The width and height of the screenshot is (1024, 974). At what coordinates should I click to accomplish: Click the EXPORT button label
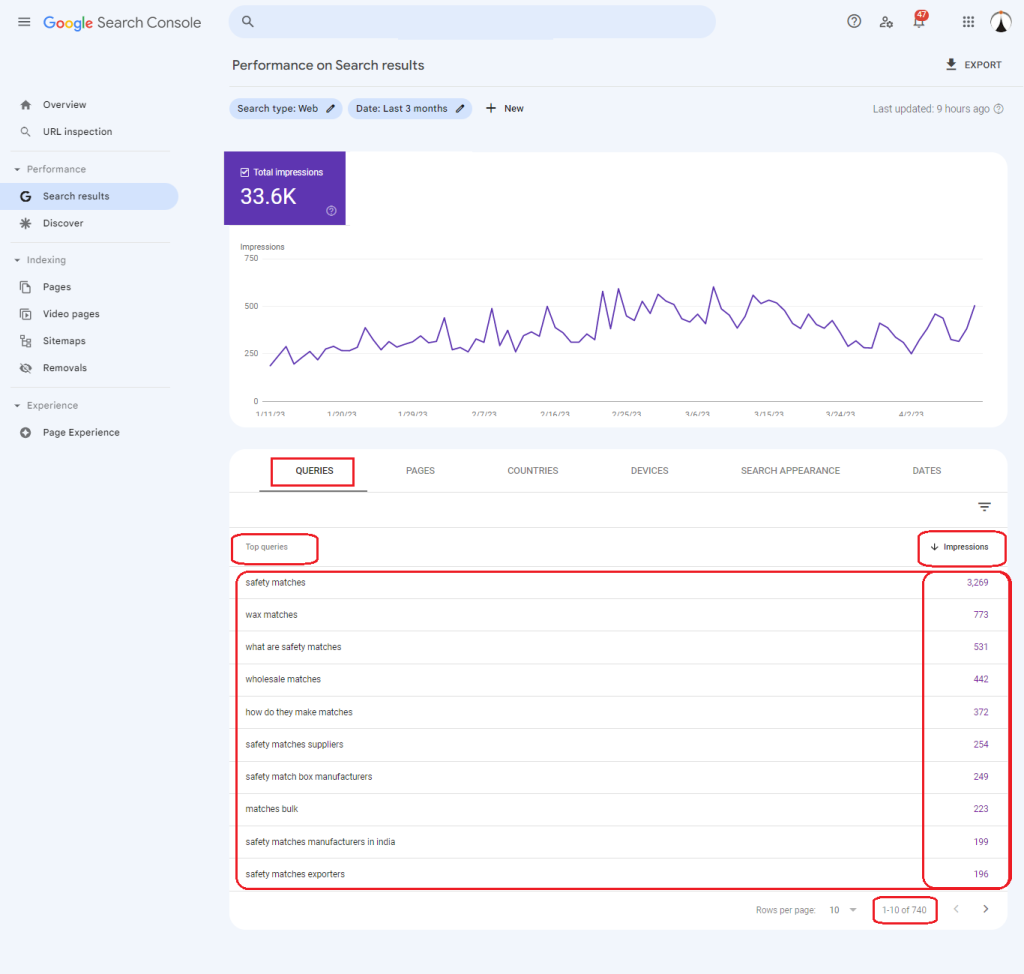[983, 65]
